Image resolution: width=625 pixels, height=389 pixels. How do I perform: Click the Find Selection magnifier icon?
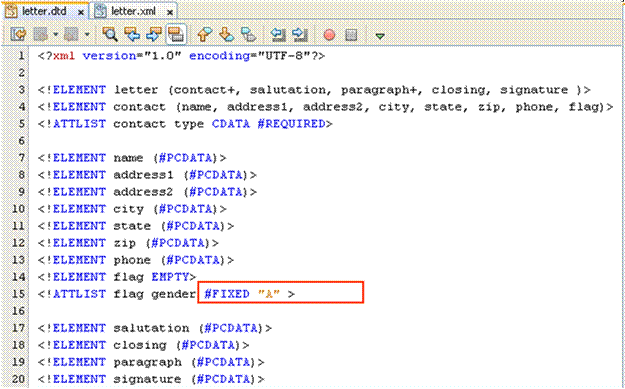[x=110, y=35]
